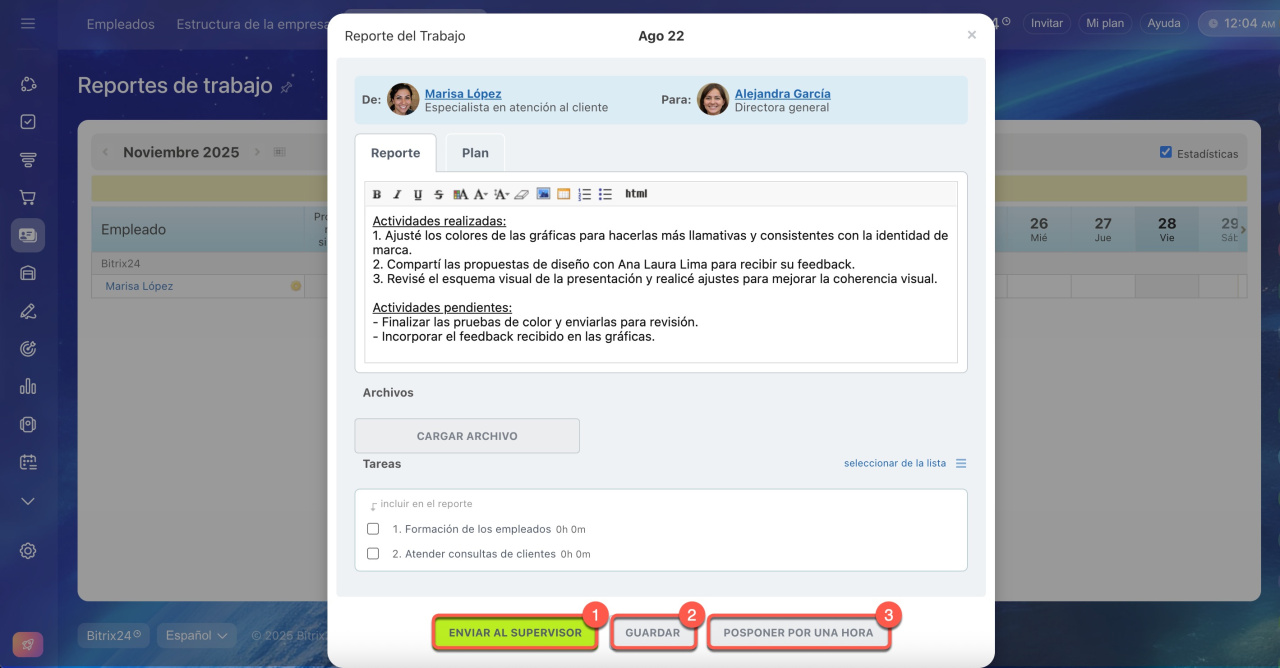Image resolution: width=1280 pixels, height=668 pixels.
Task: Open the font size dropdown in editor
Action: [x=501, y=194]
